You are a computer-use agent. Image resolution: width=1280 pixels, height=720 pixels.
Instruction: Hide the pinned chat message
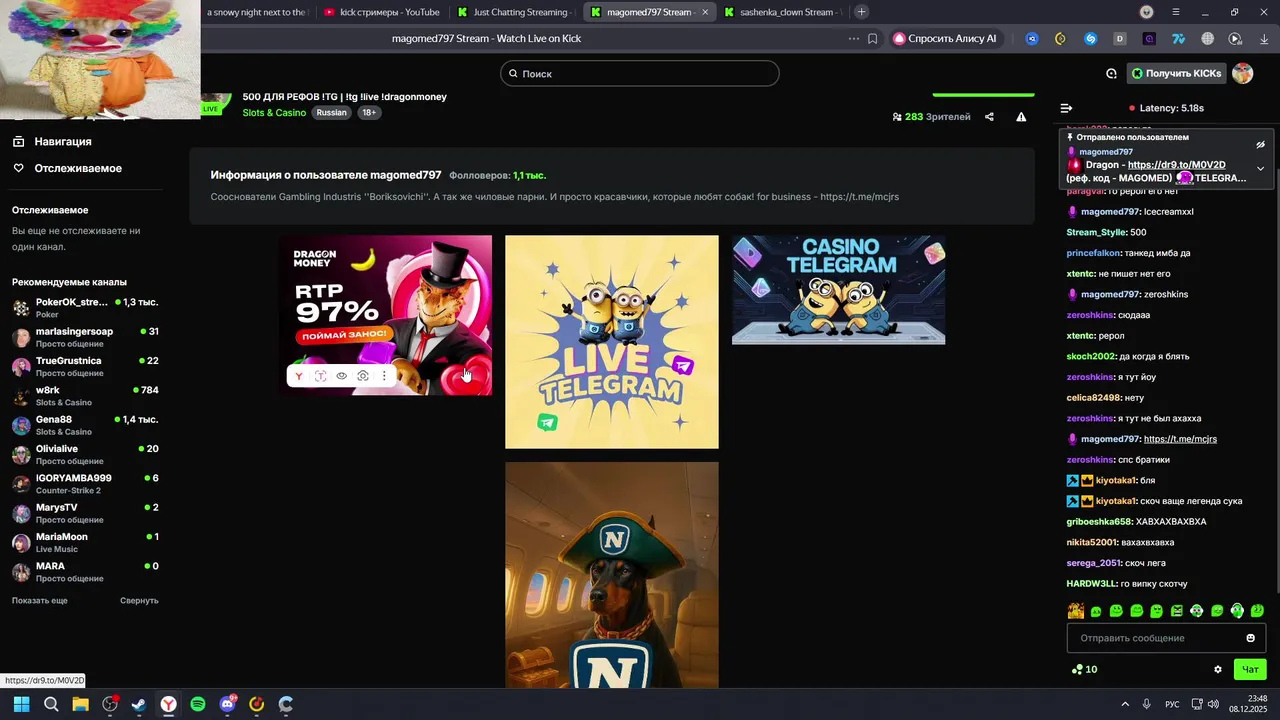pos(1260,145)
